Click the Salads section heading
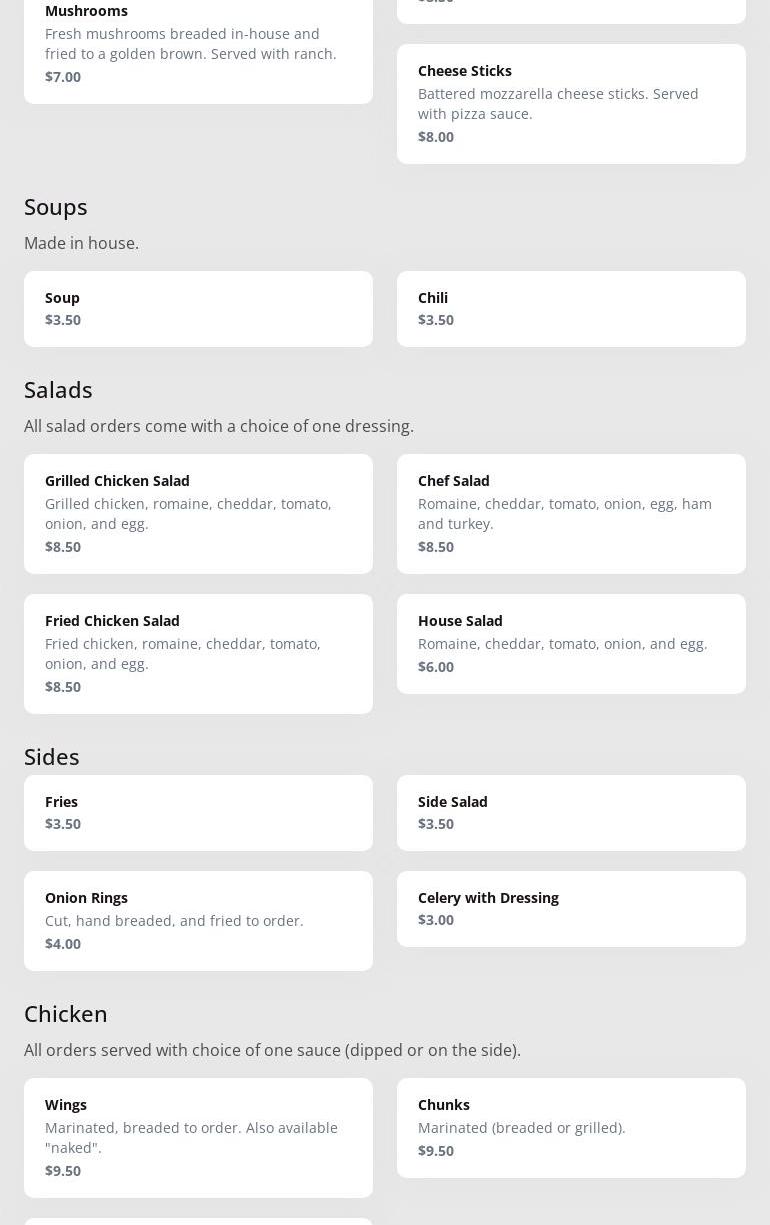 (x=58, y=390)
